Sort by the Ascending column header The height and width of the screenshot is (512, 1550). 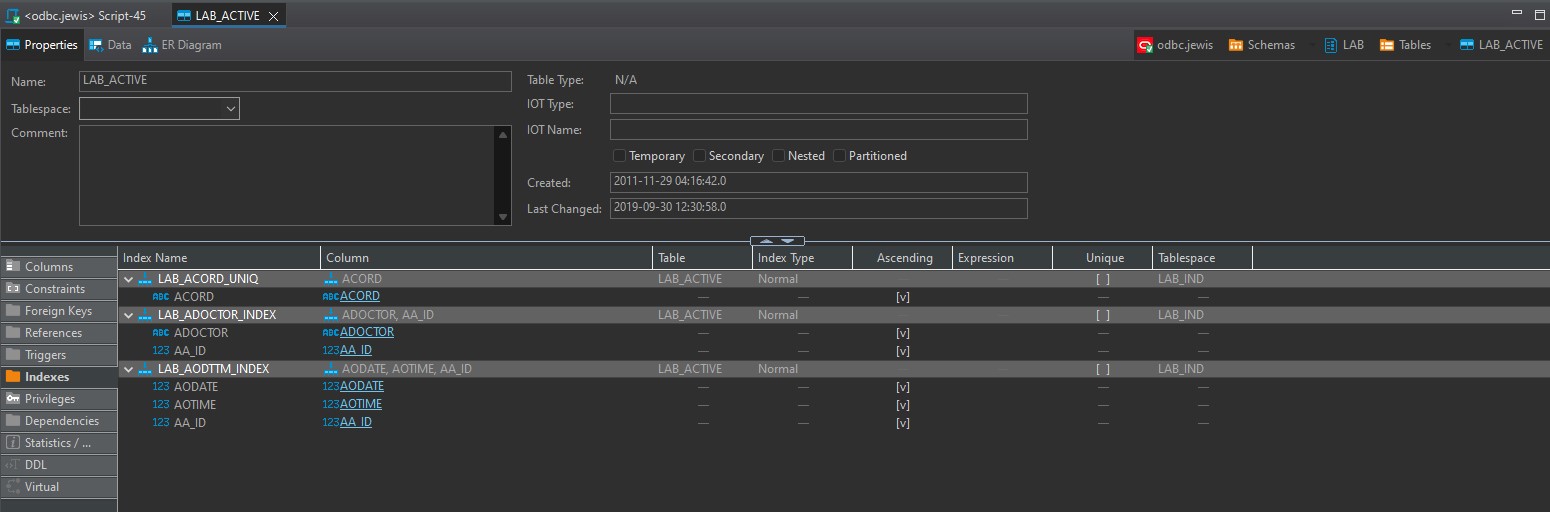coord(902,258)
